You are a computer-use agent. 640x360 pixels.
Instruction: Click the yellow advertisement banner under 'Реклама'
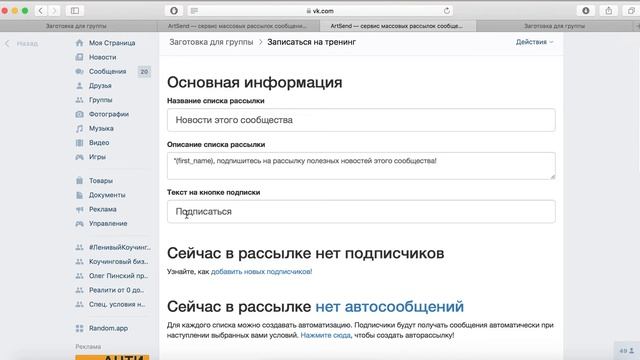[x=112, y=358]
